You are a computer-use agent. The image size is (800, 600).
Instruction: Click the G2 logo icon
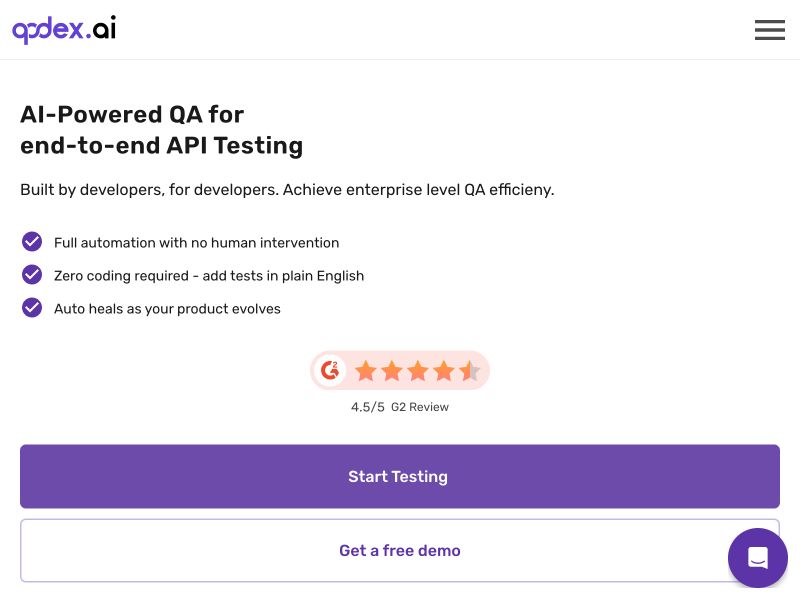pos(330,370)
